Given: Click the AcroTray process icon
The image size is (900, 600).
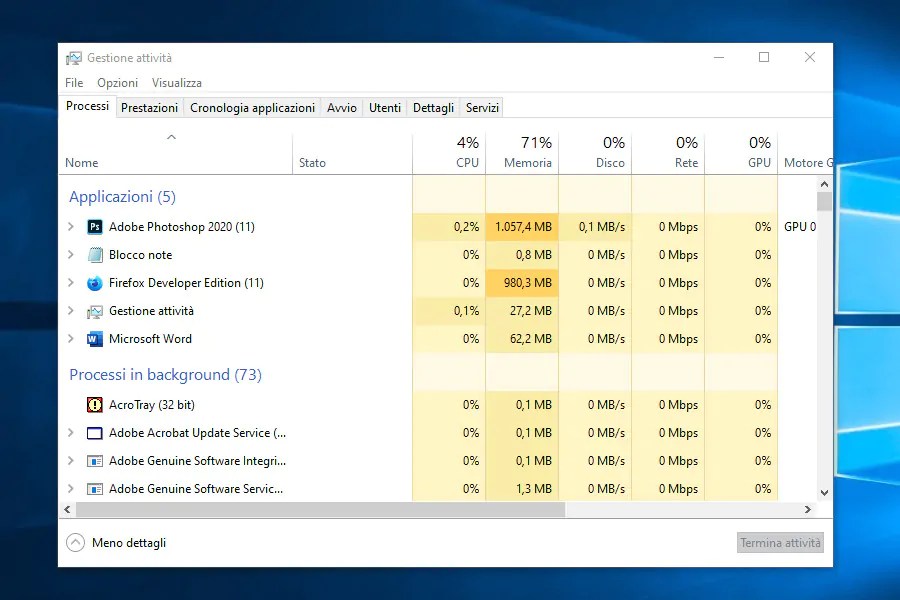Looking at the screenshot, I should [95, 405].
